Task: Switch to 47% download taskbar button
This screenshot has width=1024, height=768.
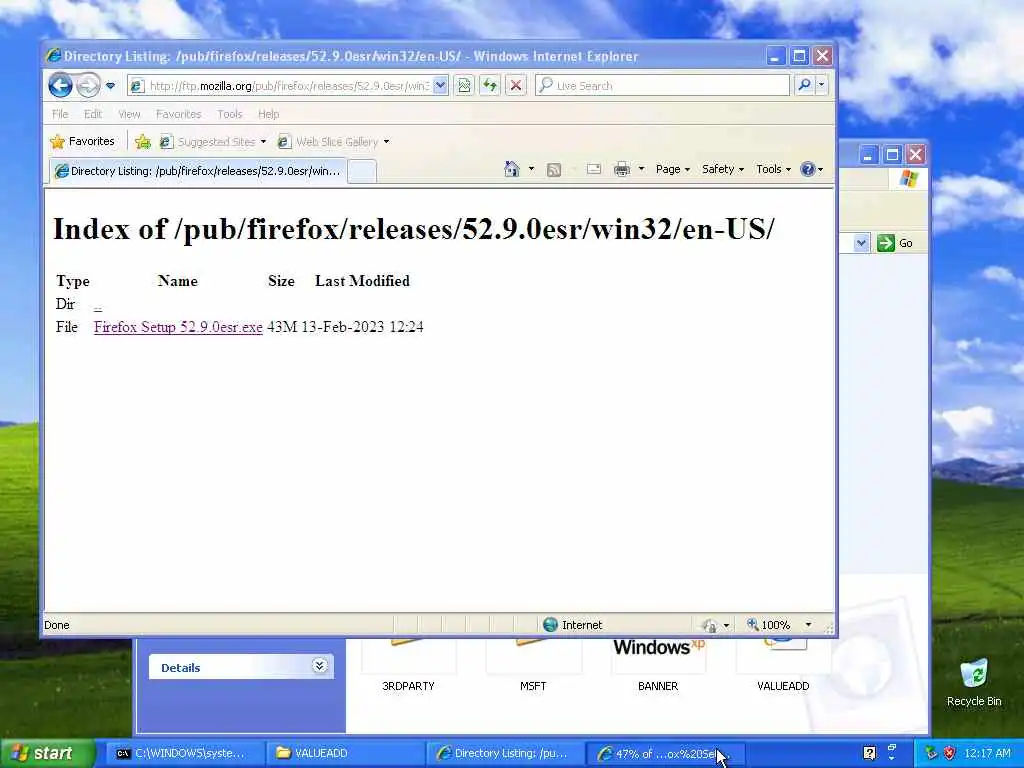Action: click(664, 753)
